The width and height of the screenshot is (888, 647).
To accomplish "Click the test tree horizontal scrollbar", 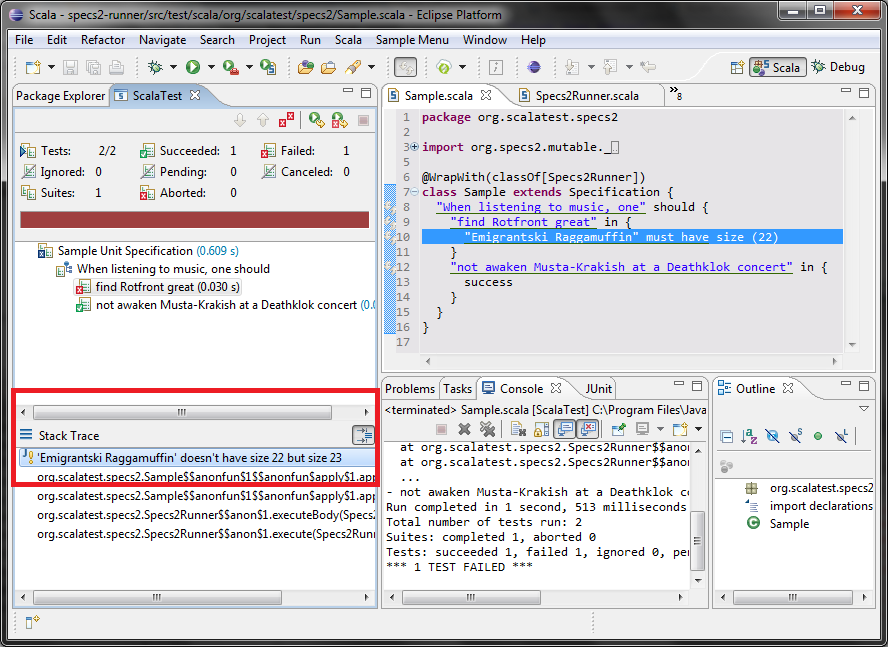I will tap(182, 412).
